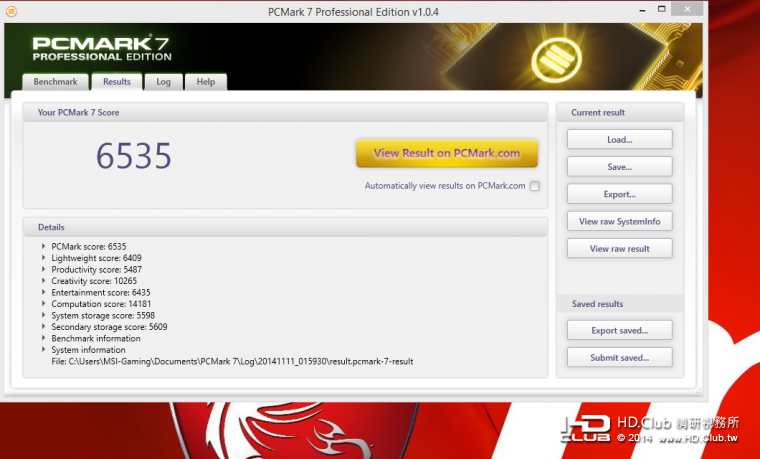Select 'Productivity score: 5487' text

(x=96, y=269)
